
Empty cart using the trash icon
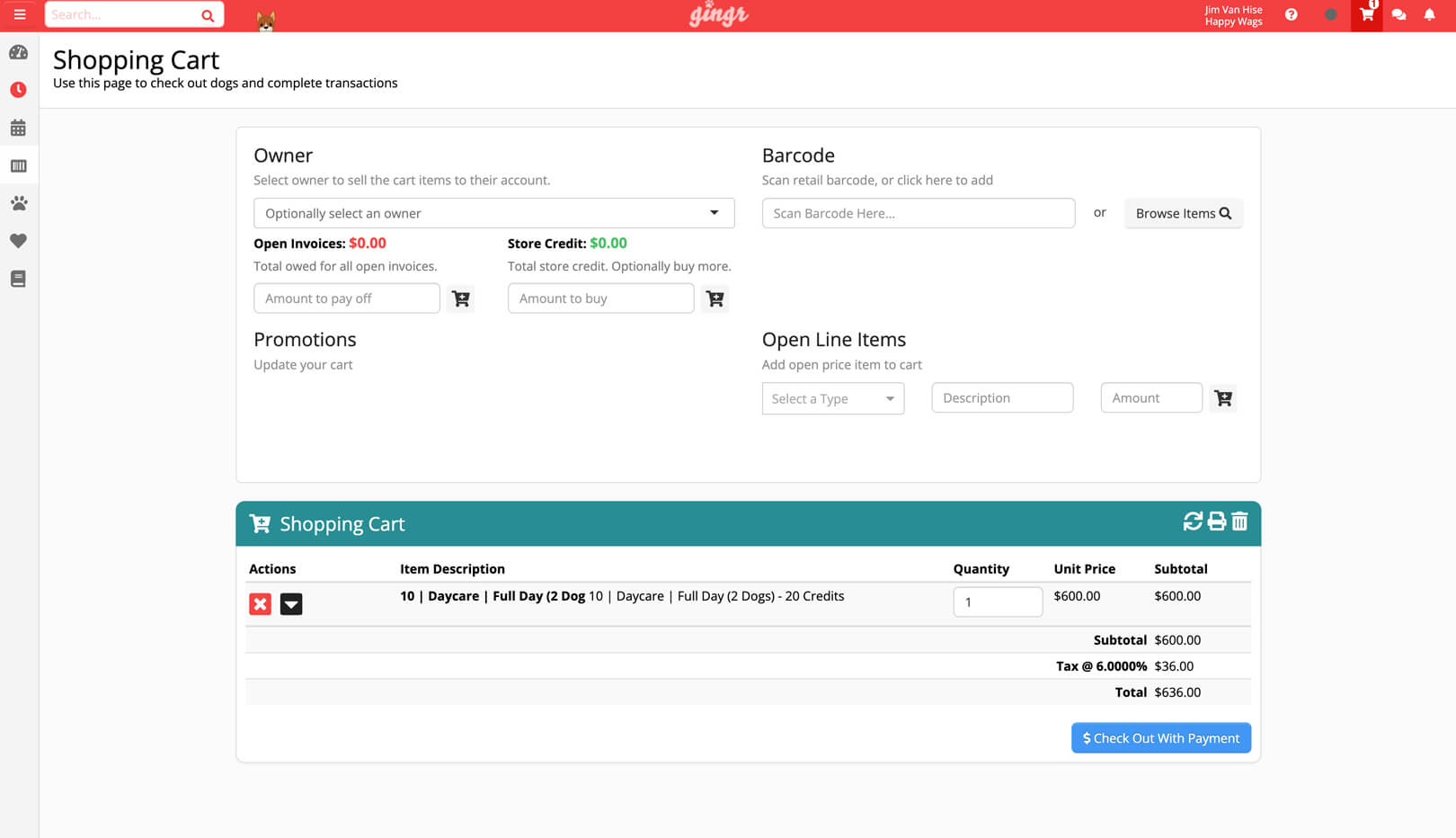coord(1240,522)
